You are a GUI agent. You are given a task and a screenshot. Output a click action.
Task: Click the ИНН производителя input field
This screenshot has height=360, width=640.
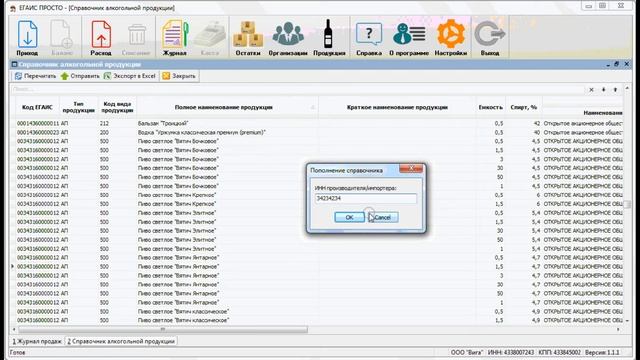click(366, 198)
